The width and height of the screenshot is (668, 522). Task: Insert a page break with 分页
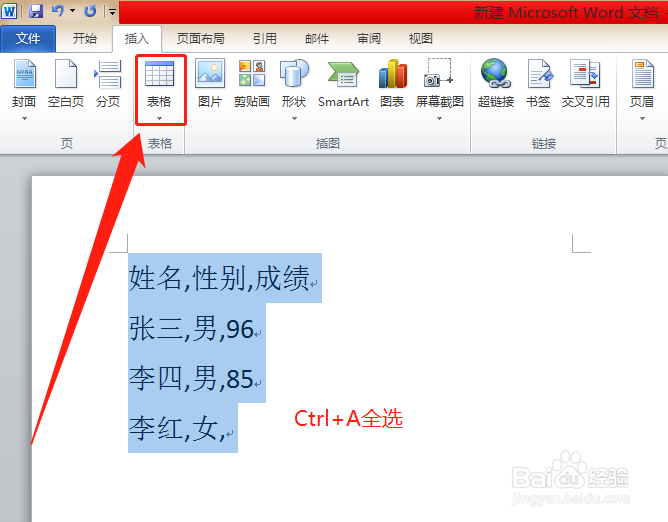tap(108, 83)
